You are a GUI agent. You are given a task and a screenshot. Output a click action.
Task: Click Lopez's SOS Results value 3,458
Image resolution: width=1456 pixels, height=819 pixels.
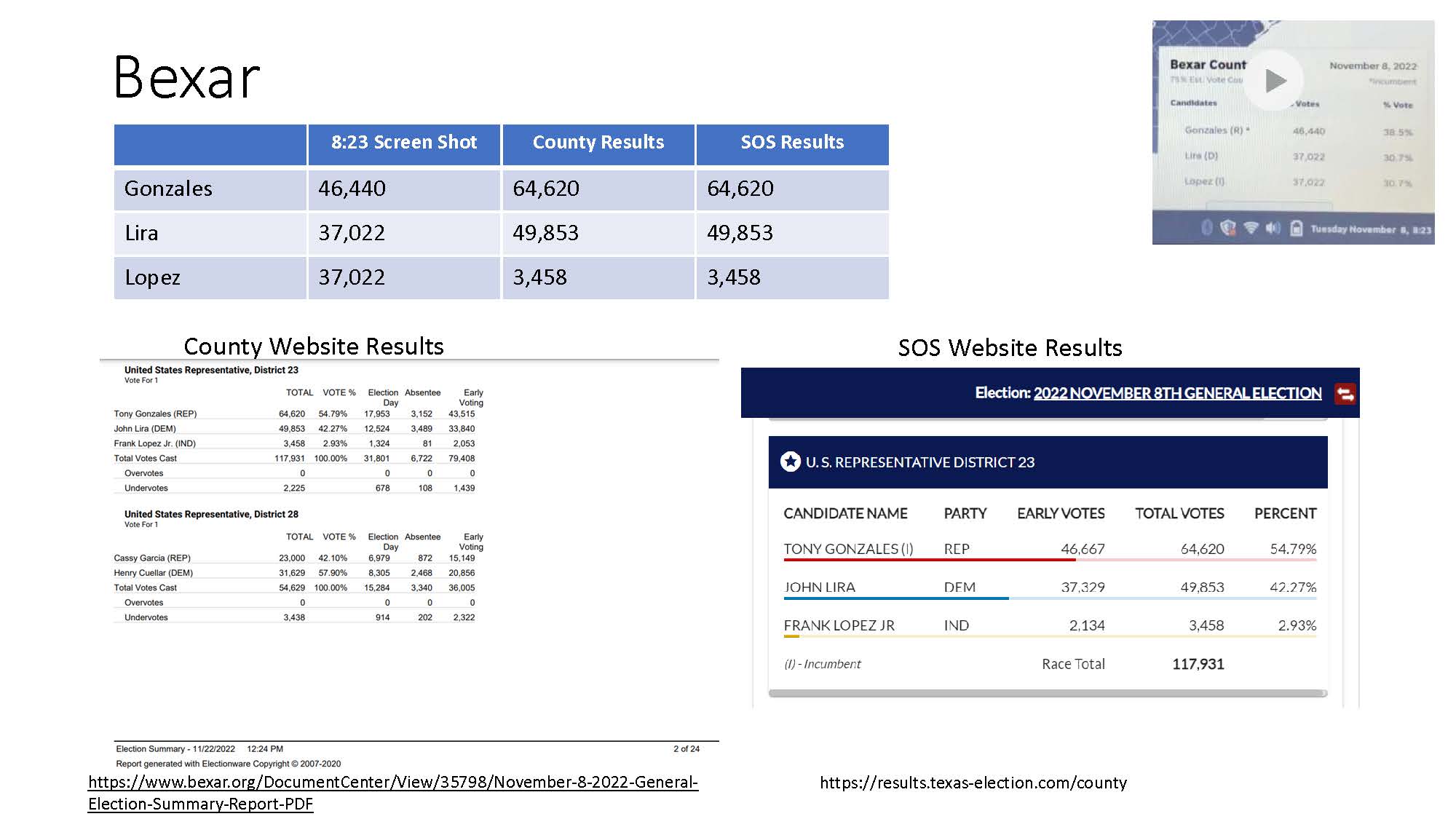pyautogui.click(x=733, y=278)
